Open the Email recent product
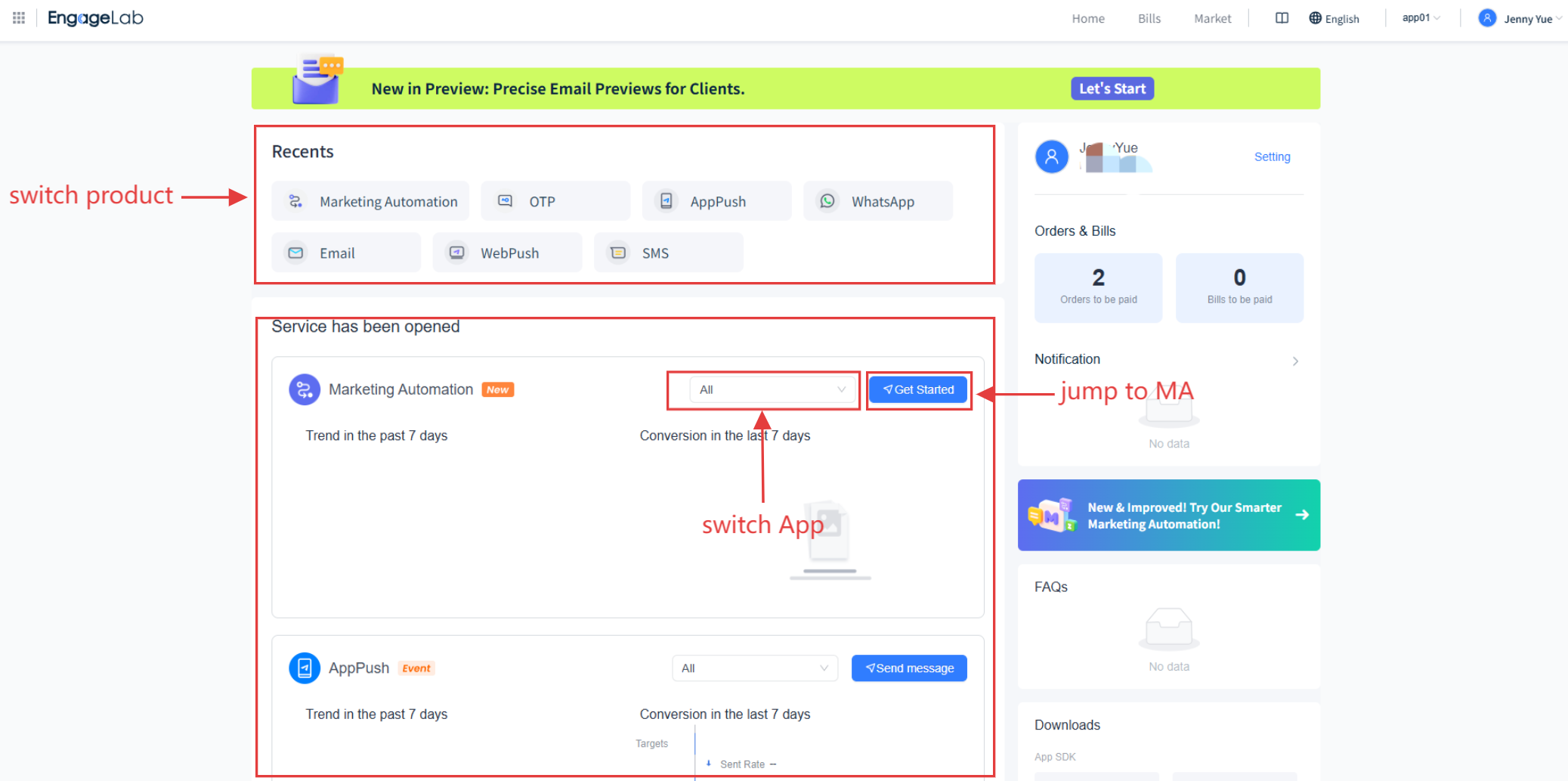Image resolution: width=1568 pixels, height=781 pixels. [x=346, y=253]
